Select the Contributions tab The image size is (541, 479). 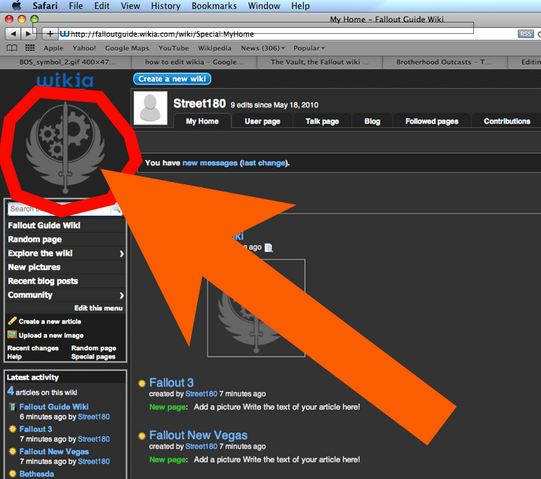coord(507,121)
